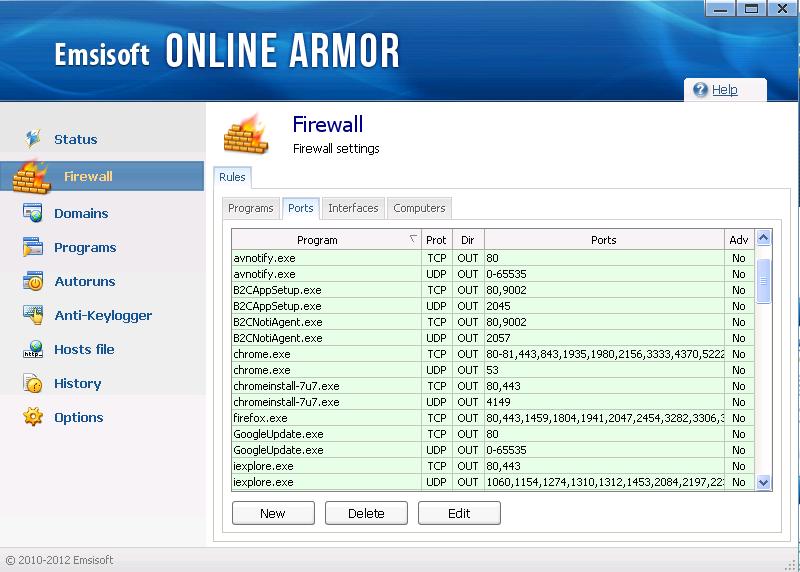Select the firefox.exe TCP row

[493, 418]
